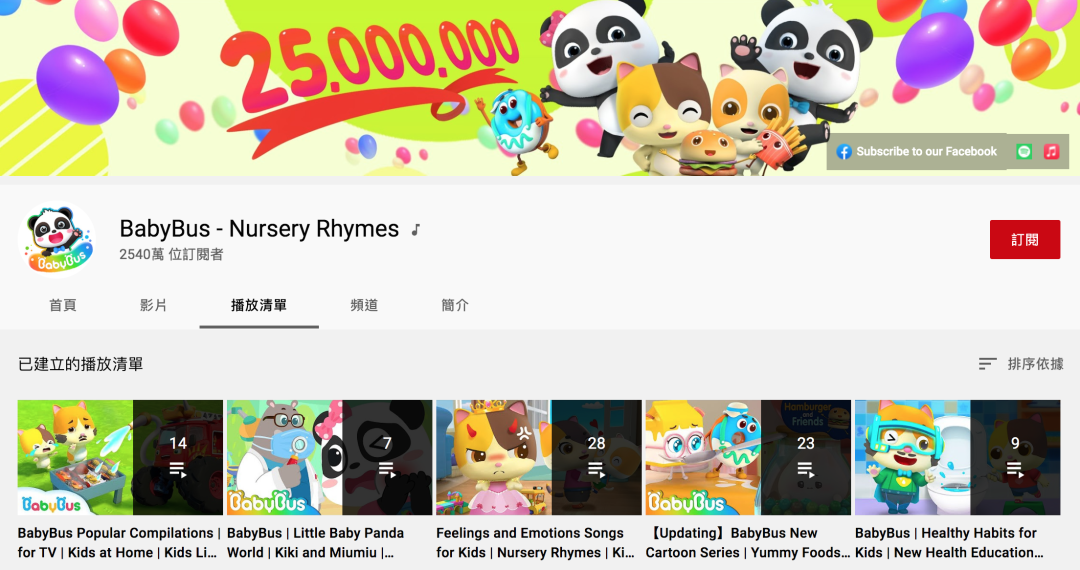
Task: Open the 排序依據 sort dropdown
Action: point(1021,364)
